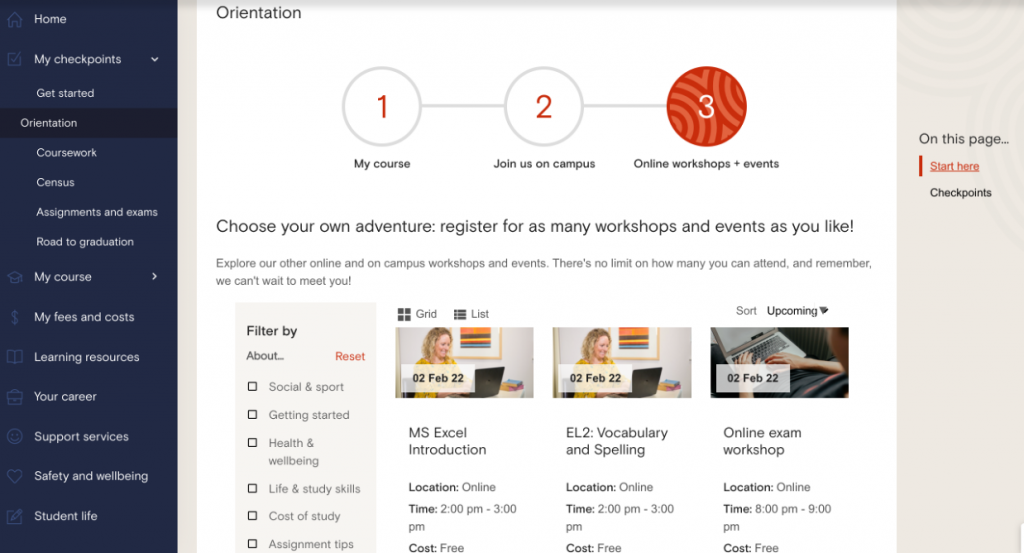Screen dimensions: 1024x553
Task: Click the Home menu label
Action: [50, 20]
